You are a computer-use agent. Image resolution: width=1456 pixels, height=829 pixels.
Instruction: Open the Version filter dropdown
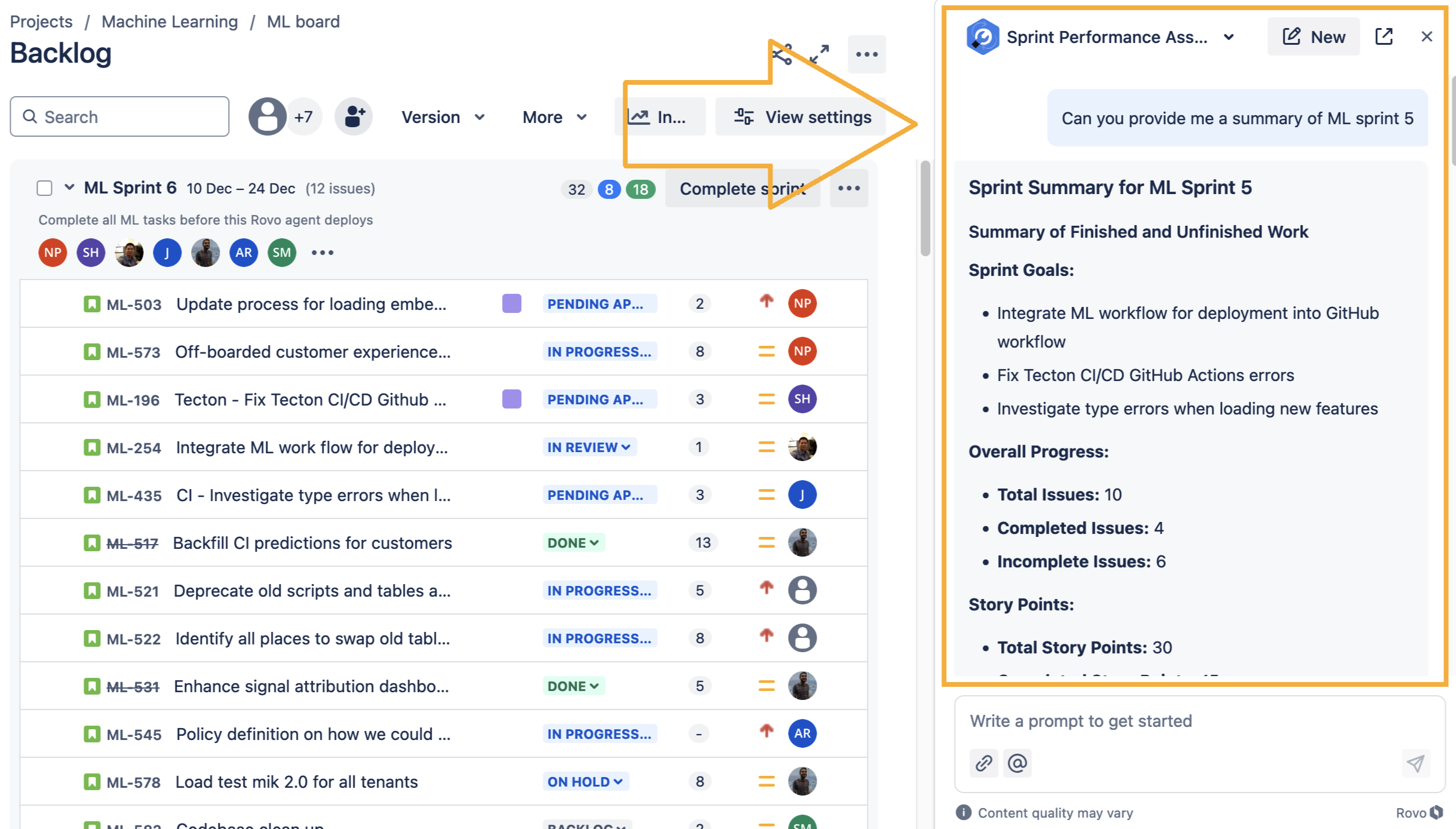click(x=442, y=117)
